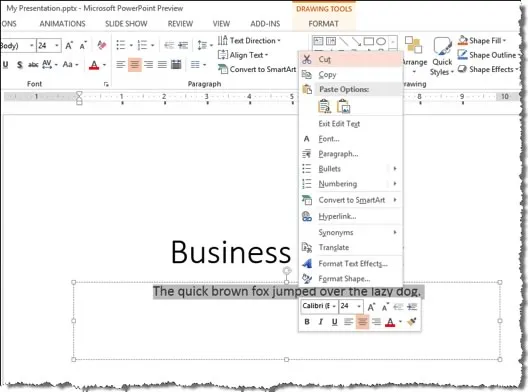Select the Drawing Tools FORMAT tab
This screenshot has height=392, width=528.
pos(324,24)
